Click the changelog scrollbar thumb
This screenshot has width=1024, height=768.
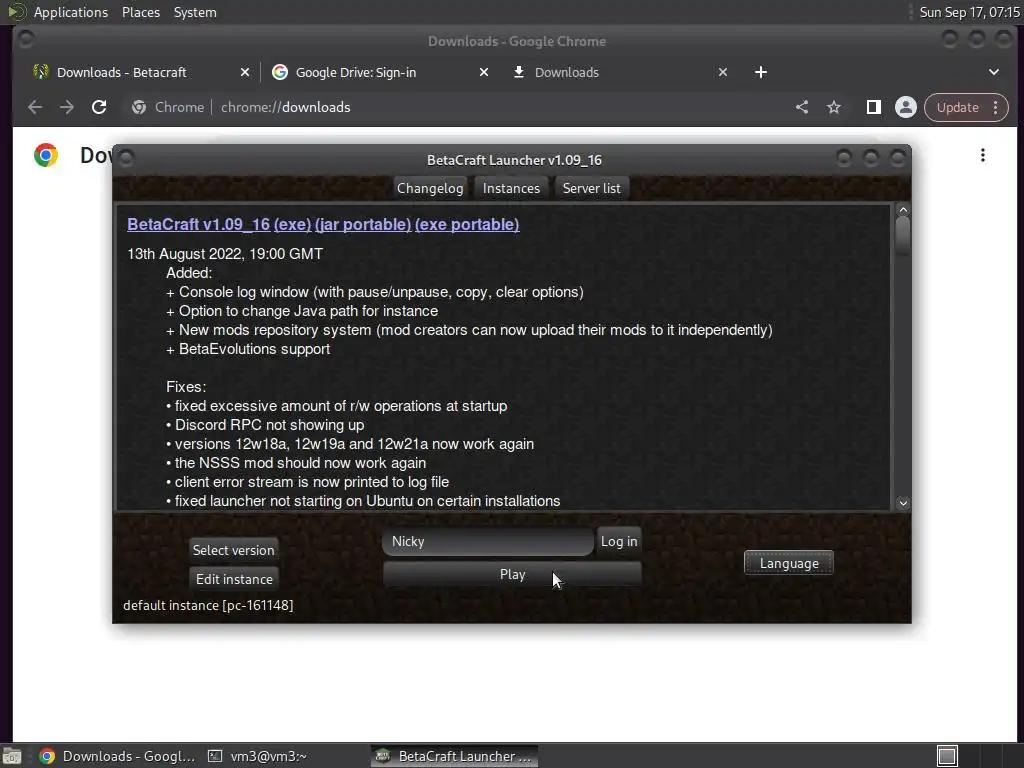coord(903,236)
